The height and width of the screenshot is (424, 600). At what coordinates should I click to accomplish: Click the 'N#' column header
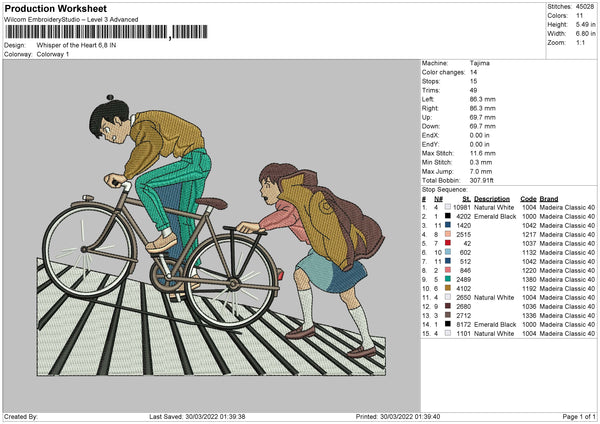pos(439,199)
